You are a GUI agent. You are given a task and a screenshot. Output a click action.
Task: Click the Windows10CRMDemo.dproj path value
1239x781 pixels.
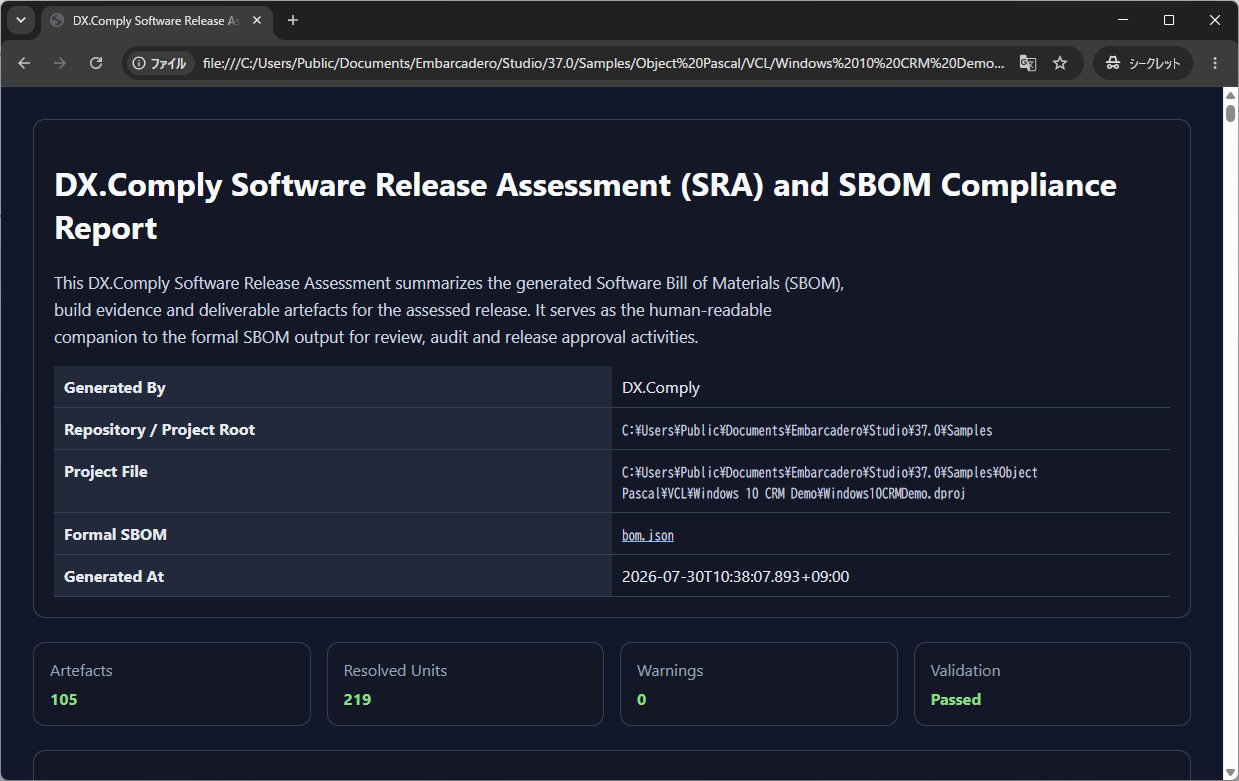(x=830, y=483)
